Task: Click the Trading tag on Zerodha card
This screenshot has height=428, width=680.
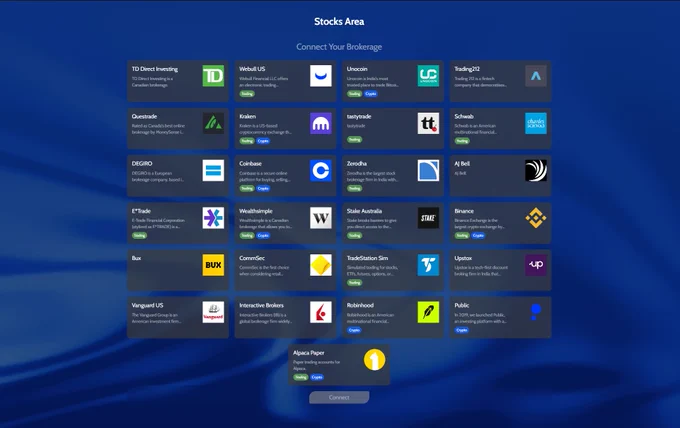Action: pyautogui.click(x=355, y=188)
